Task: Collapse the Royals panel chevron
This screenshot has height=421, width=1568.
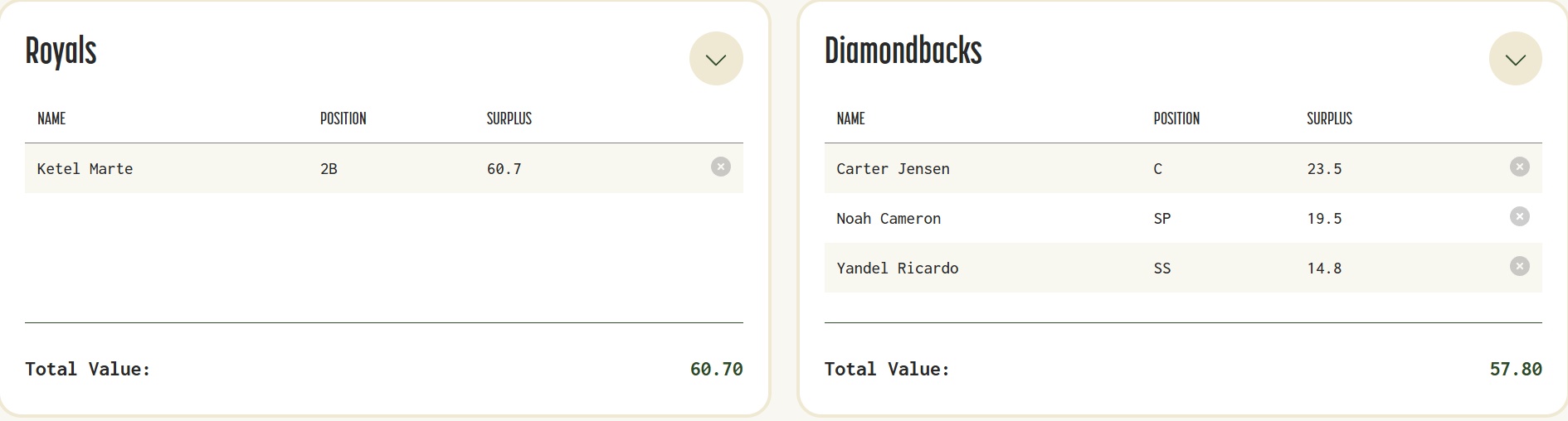Action: (716, 59)
